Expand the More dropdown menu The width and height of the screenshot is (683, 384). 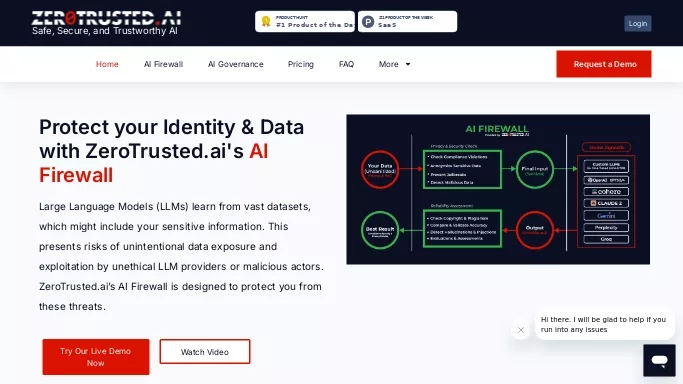click(394, 64)
